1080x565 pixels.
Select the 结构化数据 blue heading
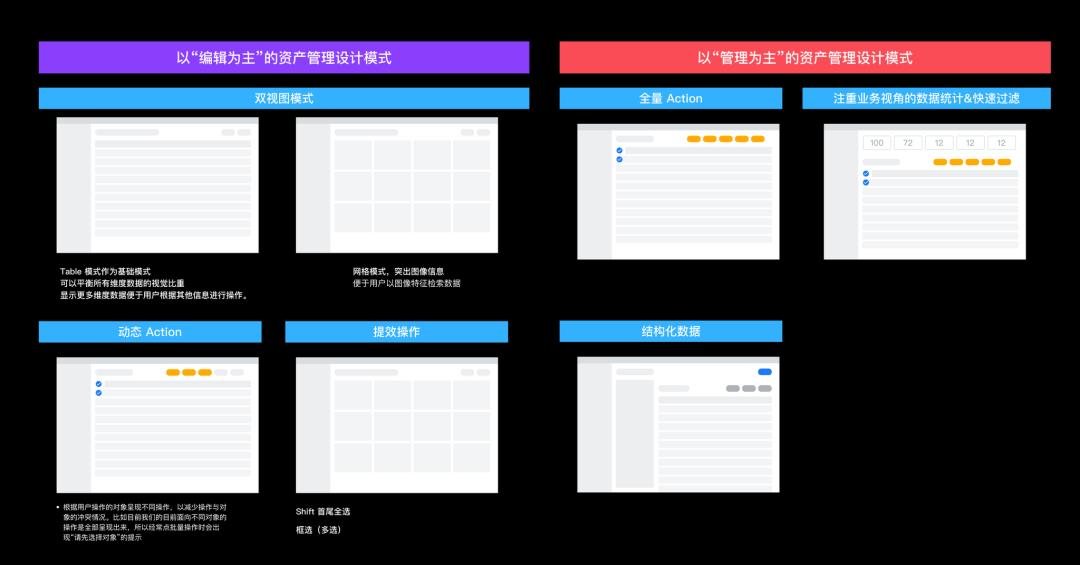(x=670, y=331)
